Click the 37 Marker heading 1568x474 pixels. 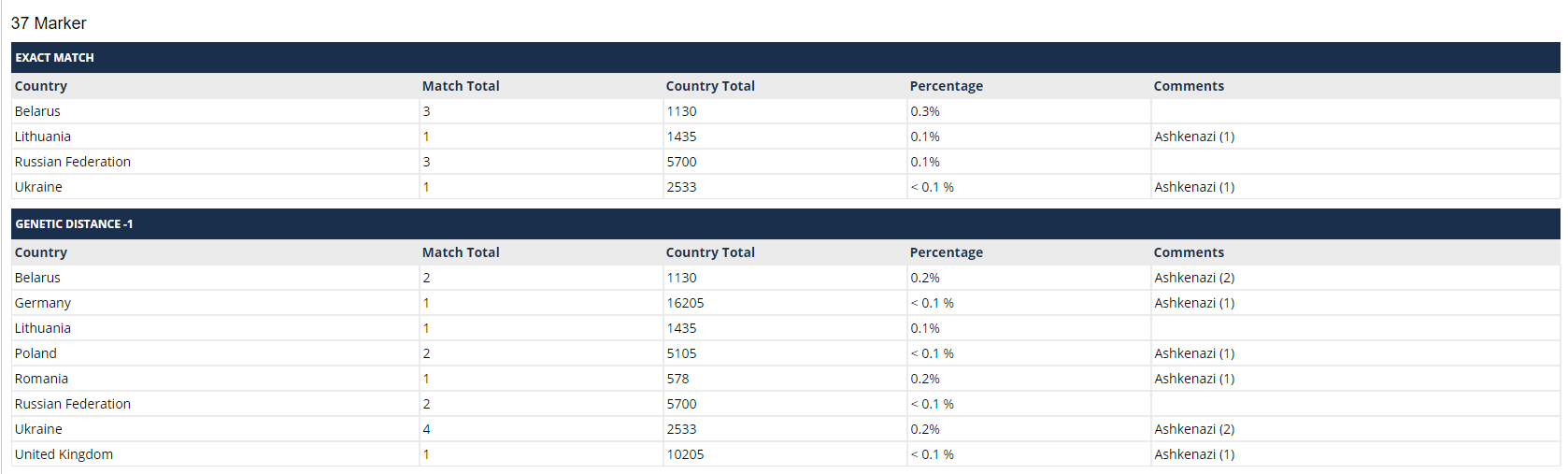(x=49, y=23)
